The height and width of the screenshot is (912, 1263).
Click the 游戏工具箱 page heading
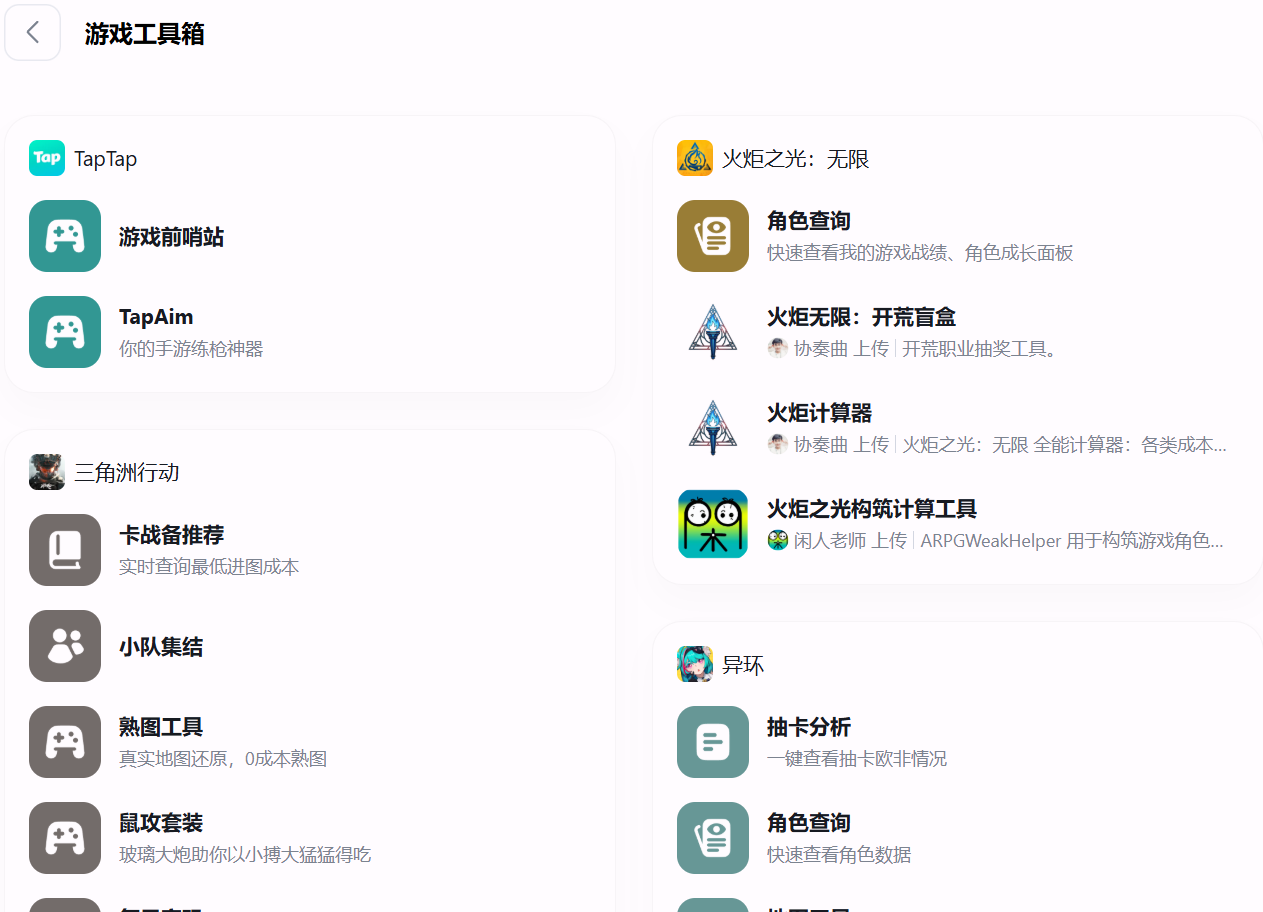click(x=145, y=34)
